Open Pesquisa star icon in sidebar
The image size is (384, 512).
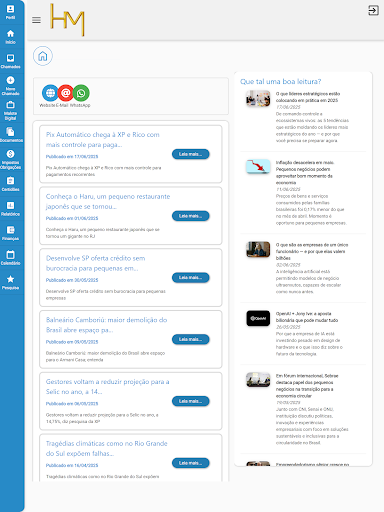click(x=10, y=282)
